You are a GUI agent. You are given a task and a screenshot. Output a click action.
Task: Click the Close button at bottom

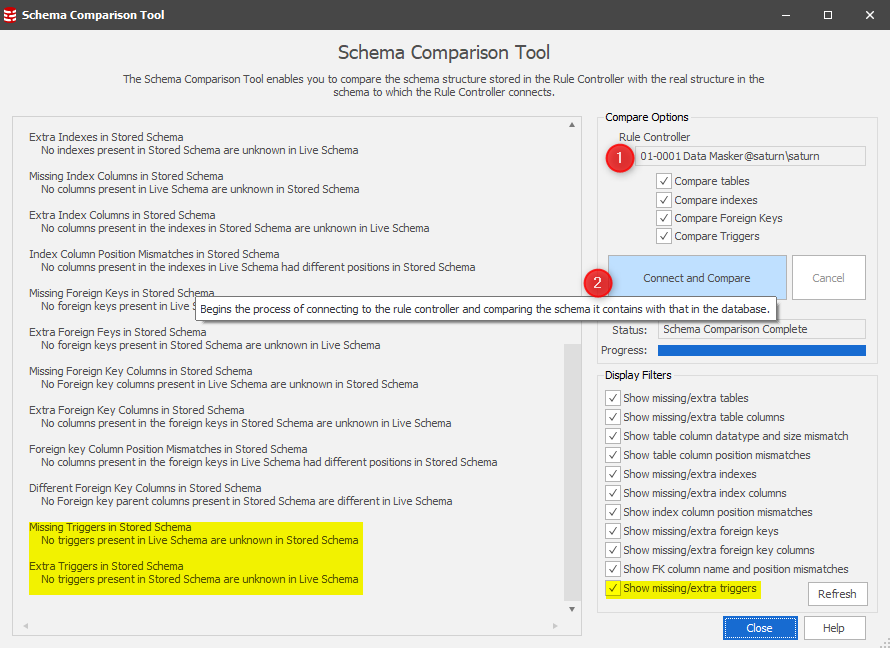760,628
